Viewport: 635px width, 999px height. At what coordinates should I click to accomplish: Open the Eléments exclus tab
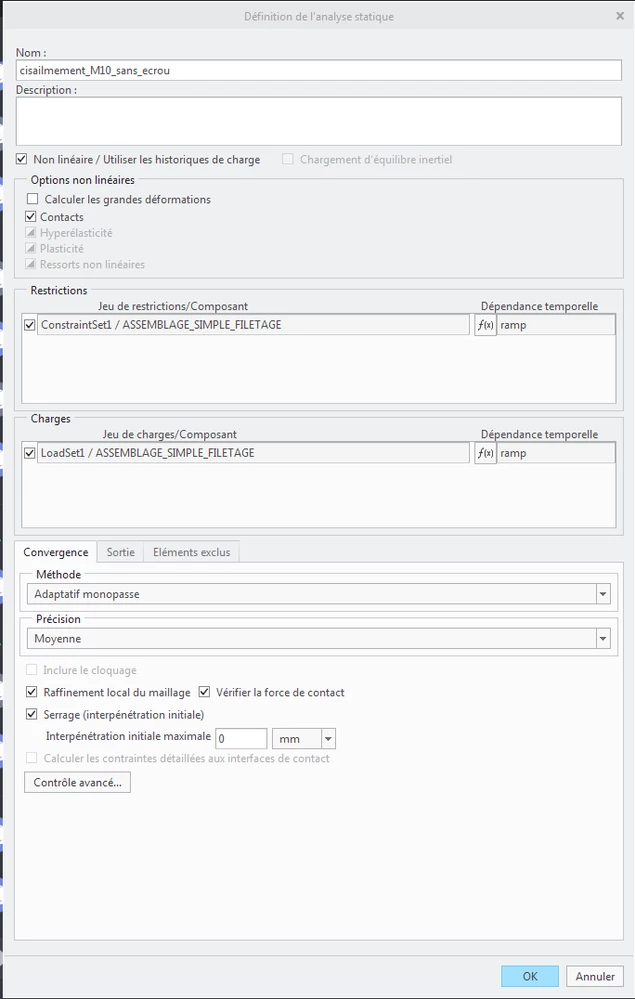tap(191, 551)
